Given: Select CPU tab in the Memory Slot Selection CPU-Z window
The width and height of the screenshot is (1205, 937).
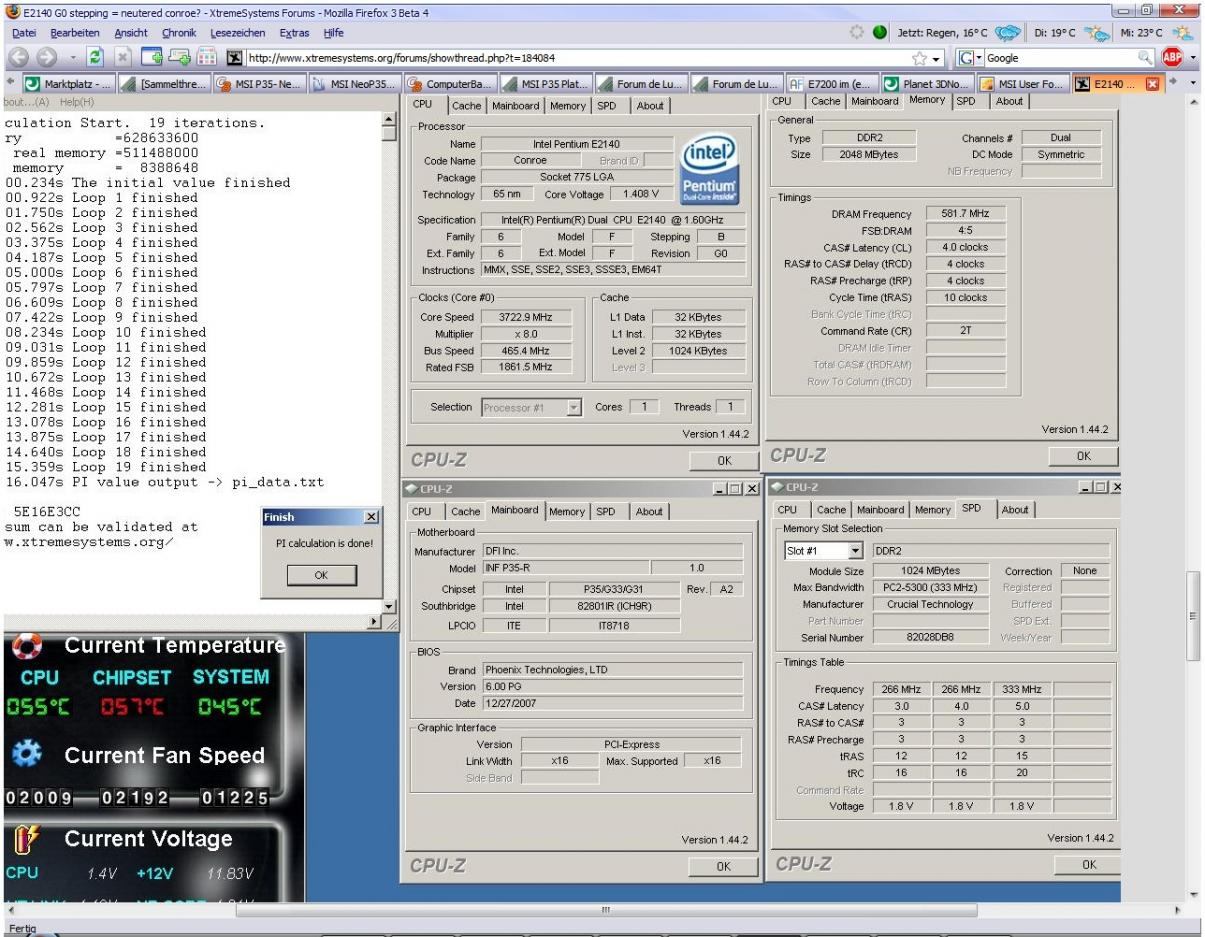Looking at the screenshot, I should pos(786,509).
